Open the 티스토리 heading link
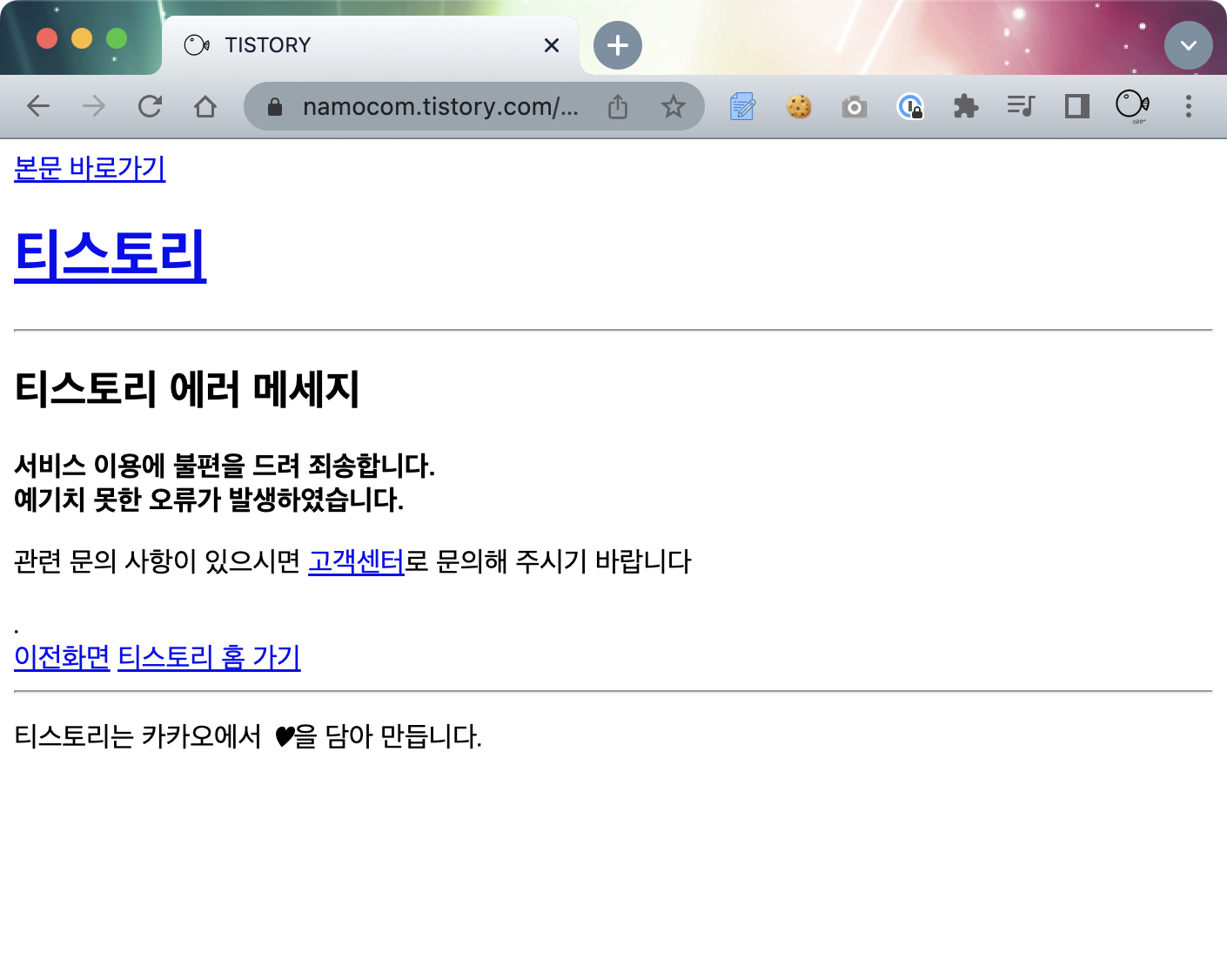Image resolution: width=1227 pixels, height=980 pixels. (111, 255)
